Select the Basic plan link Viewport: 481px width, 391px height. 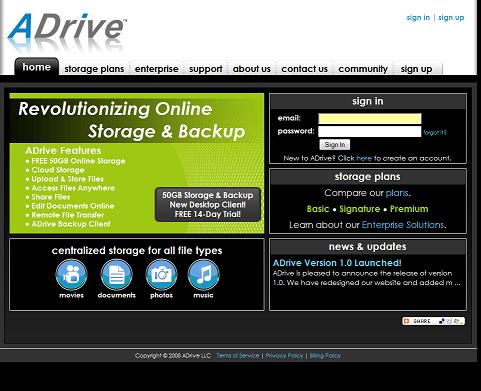(318, 209)
